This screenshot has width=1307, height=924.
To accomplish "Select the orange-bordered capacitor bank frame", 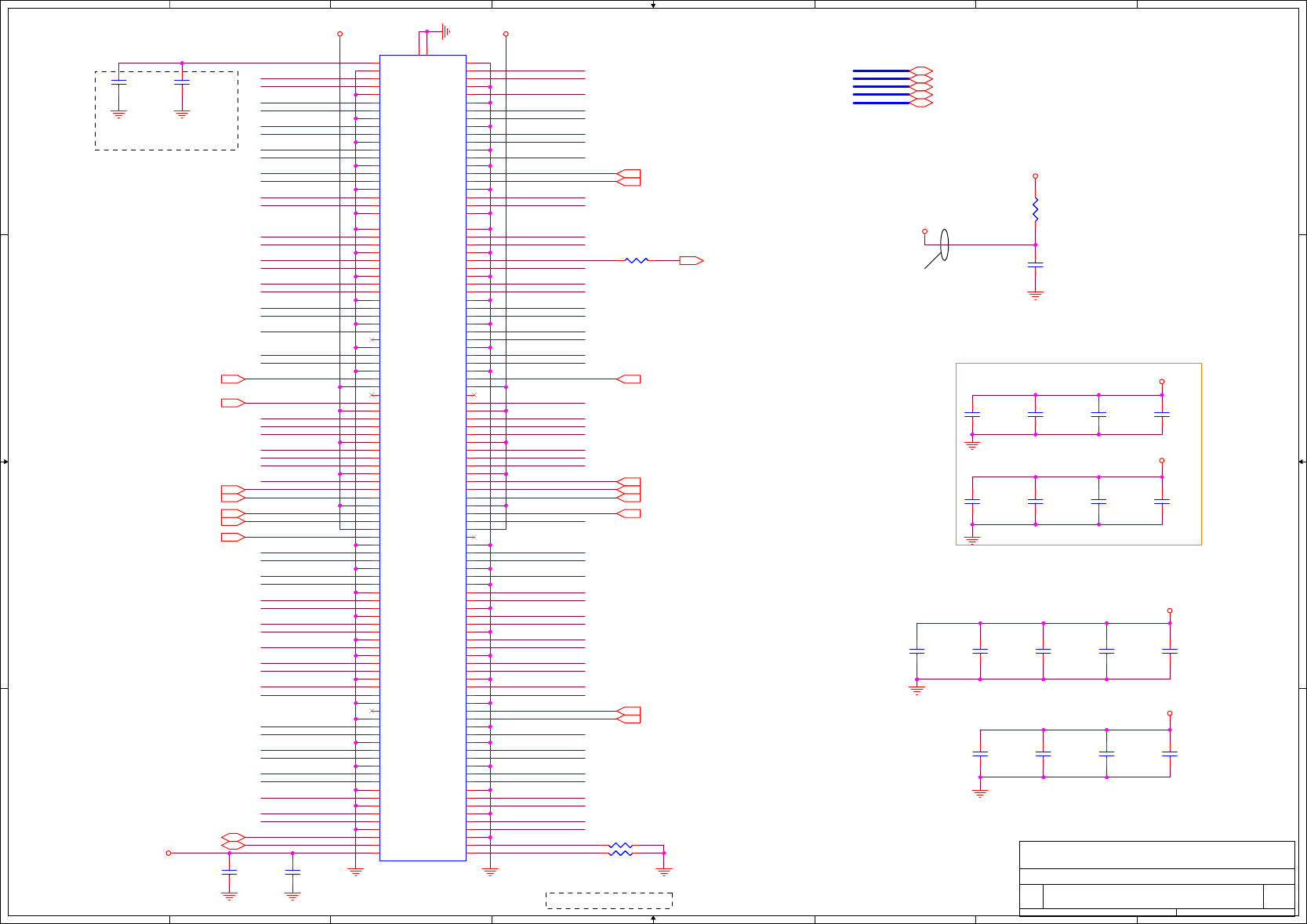I will (1078, 454).
